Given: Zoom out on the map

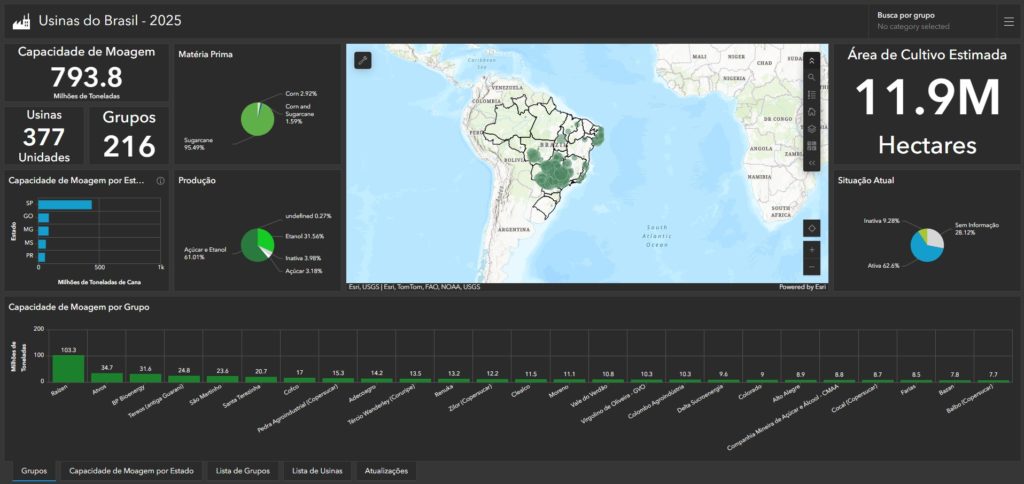Looking at the screenshot, I should (x=812, y=266).
